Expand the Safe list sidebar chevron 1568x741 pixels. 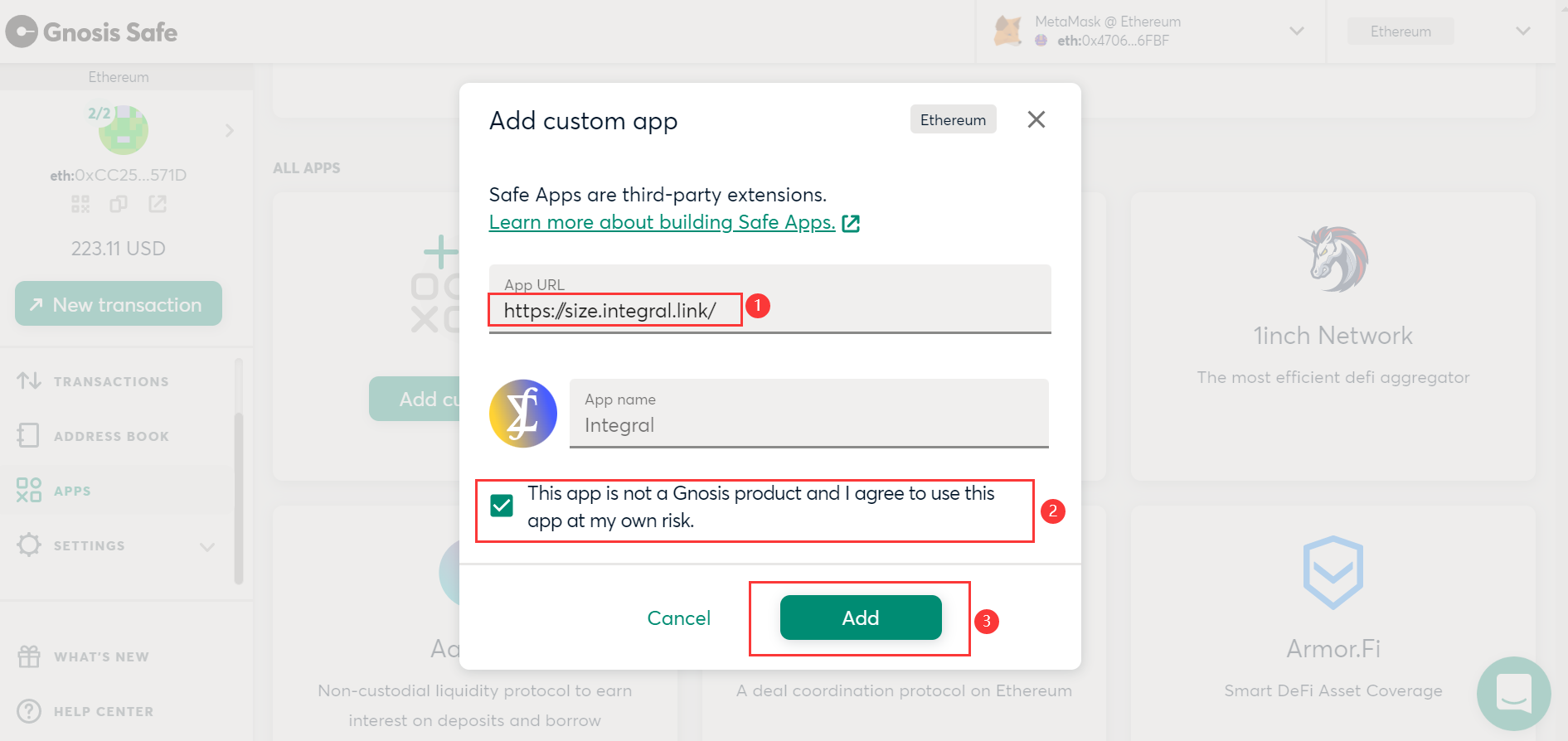tap(230, 130)
